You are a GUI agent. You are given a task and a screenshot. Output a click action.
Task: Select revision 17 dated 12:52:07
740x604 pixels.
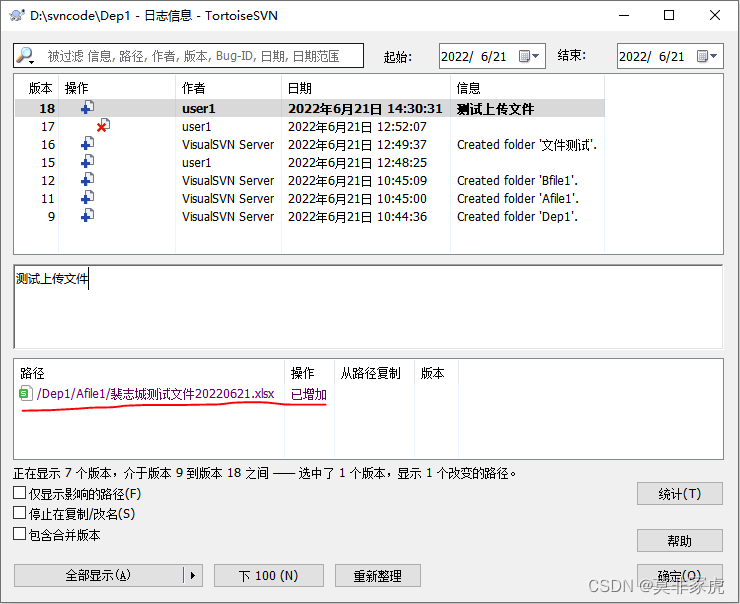(310, 126)
